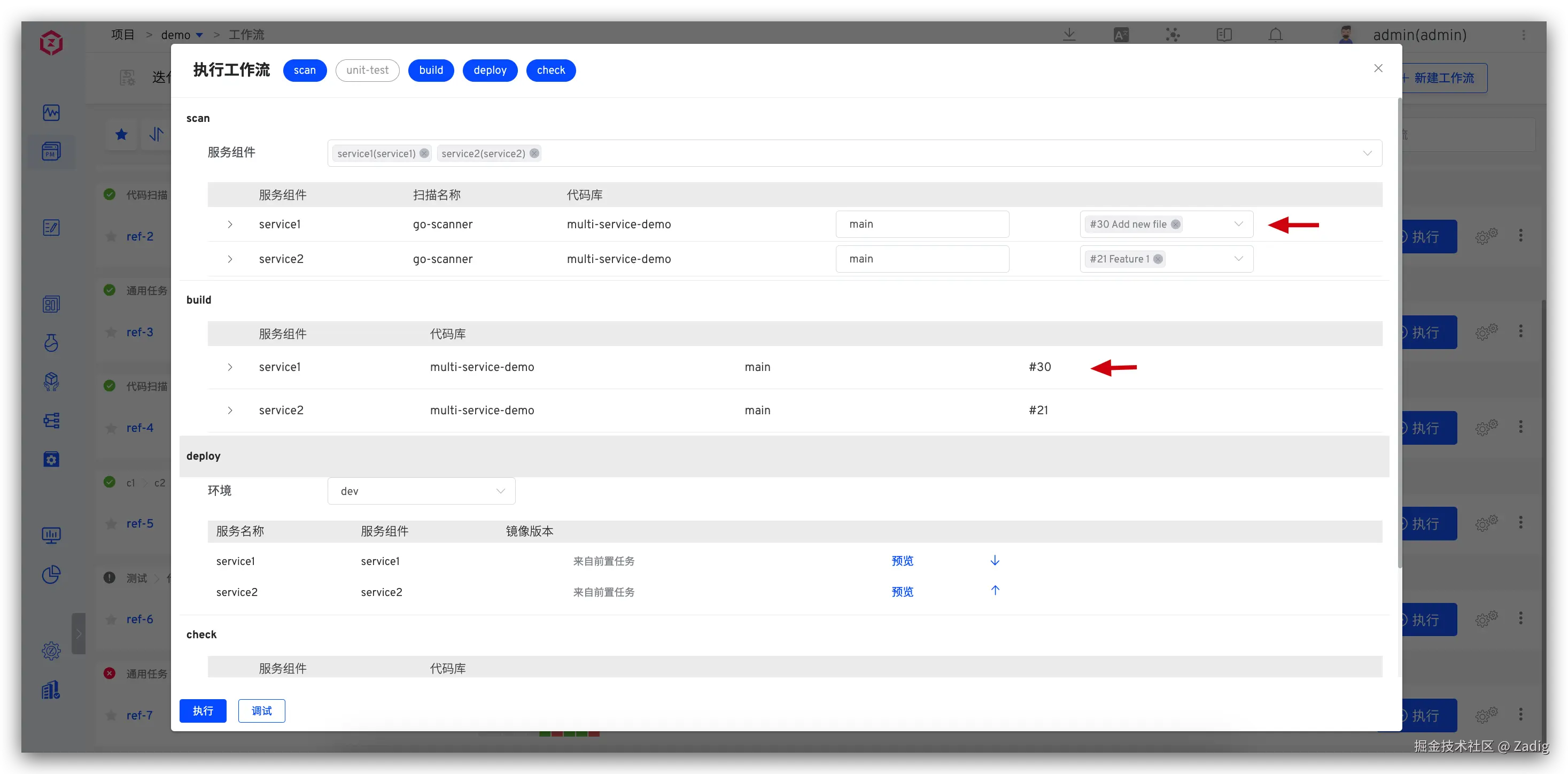Expand service2 row in scan table
This screenshot has height=774, width=1568.
coord(230,259)
